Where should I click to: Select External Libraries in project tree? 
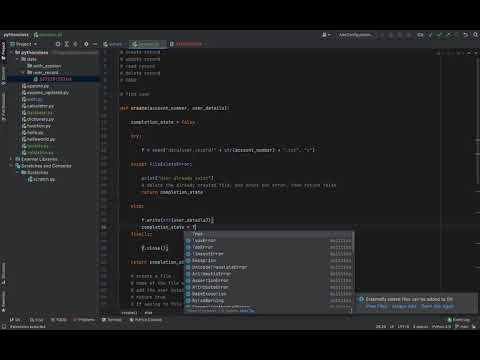pyautogui.click(x=37, y=159)
